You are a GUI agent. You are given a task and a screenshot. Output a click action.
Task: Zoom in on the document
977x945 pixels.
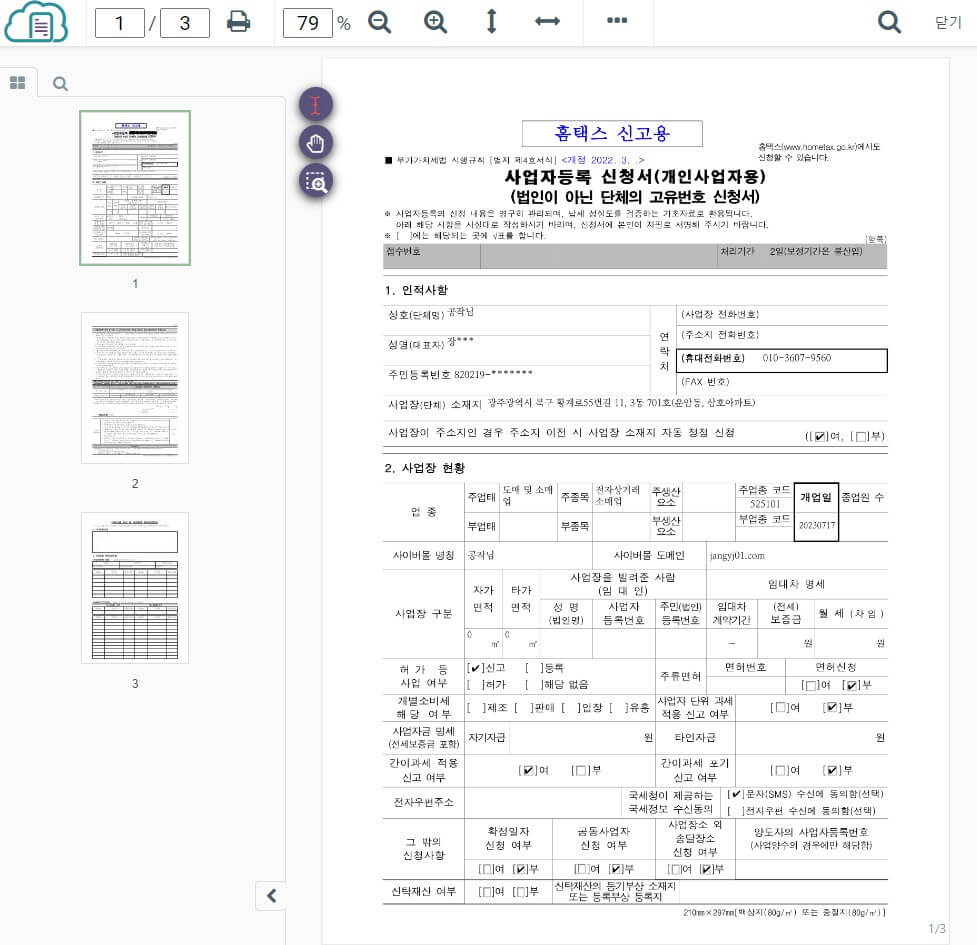click(x=435, y=22)
